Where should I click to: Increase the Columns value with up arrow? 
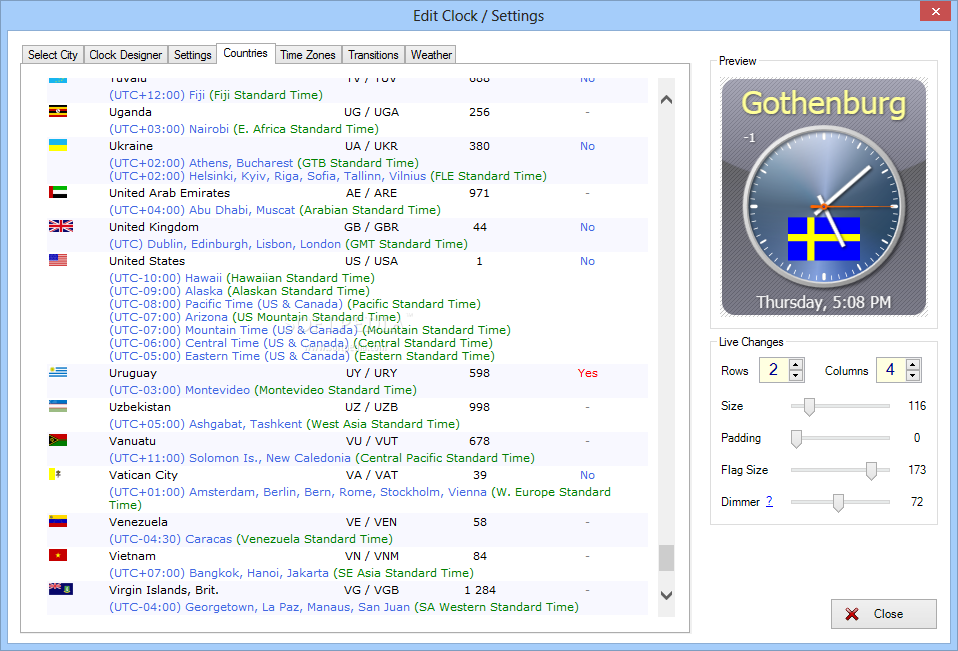(x=913, y=365)
